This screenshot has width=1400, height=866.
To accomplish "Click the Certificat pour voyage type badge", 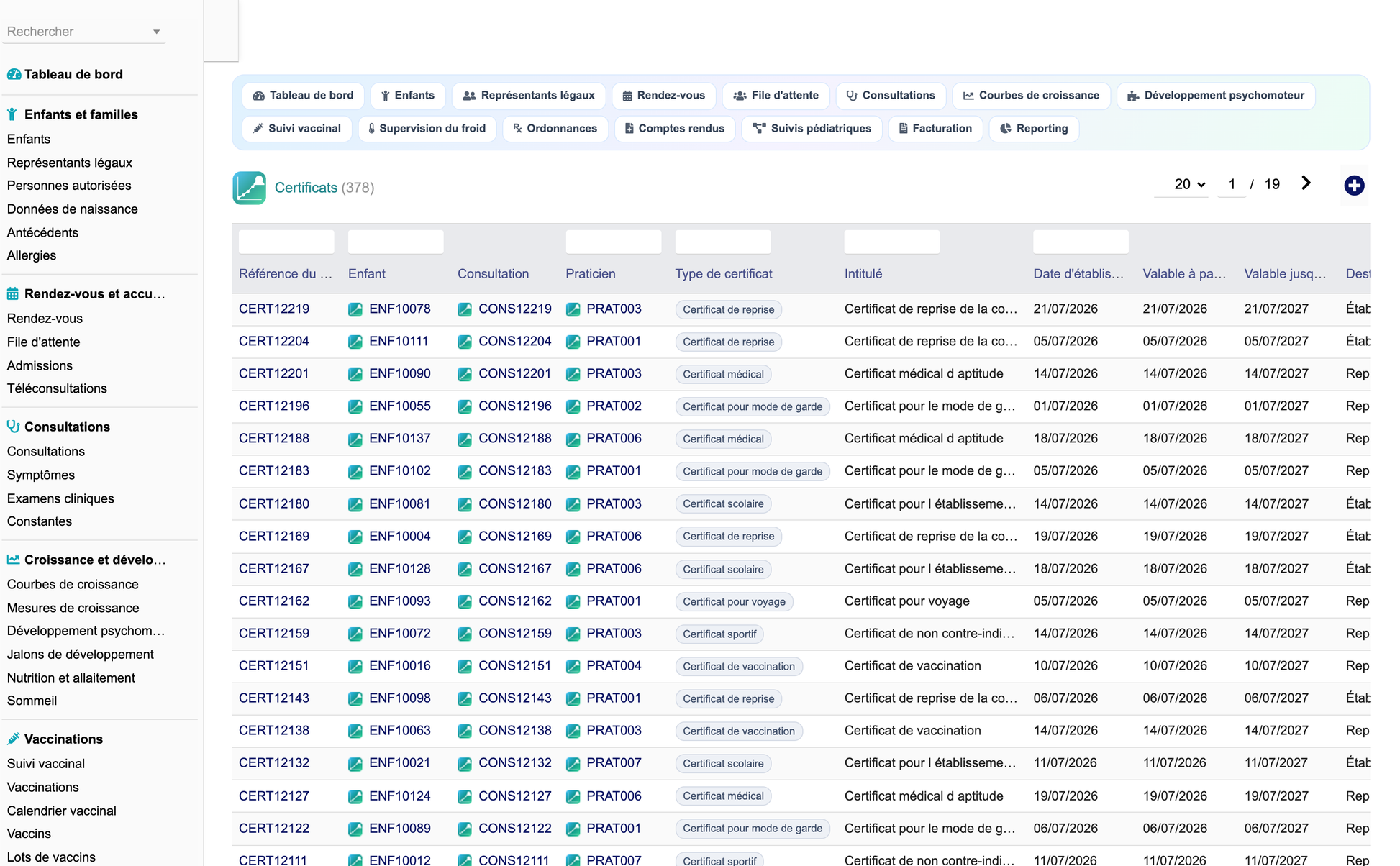I will [734, 601].
